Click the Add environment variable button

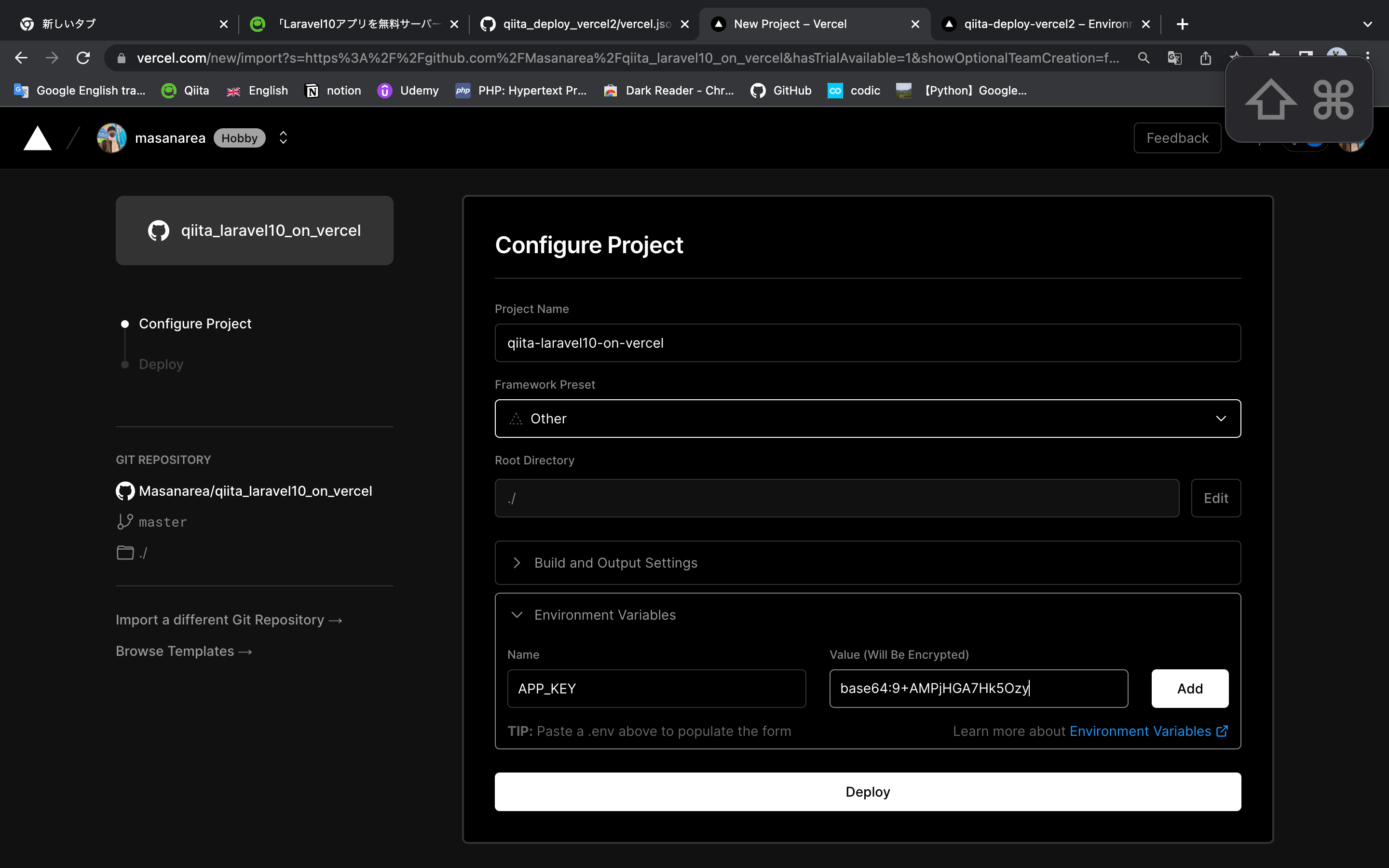click(x=1190, y=688)
